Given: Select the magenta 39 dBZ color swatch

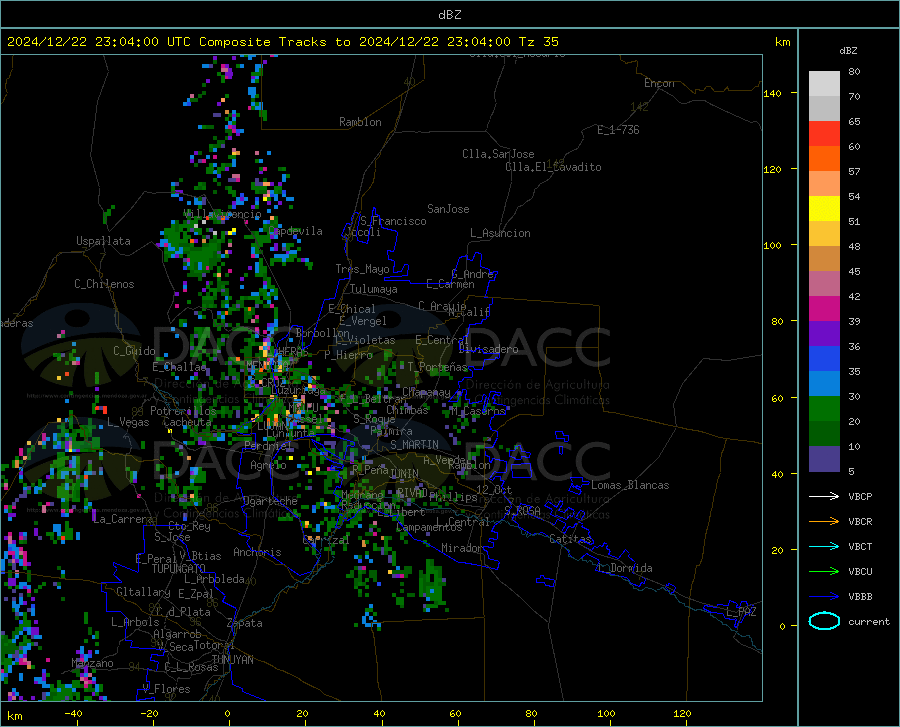Looking at the screenshot, I should pos(824,309).
